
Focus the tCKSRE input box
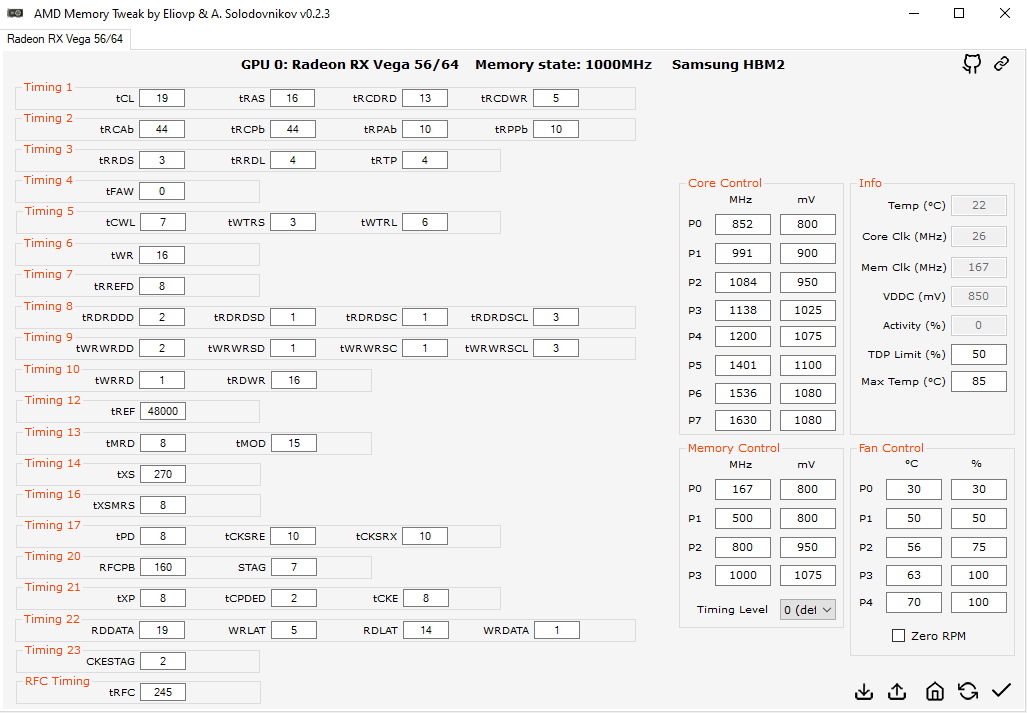tap(293, 536)
